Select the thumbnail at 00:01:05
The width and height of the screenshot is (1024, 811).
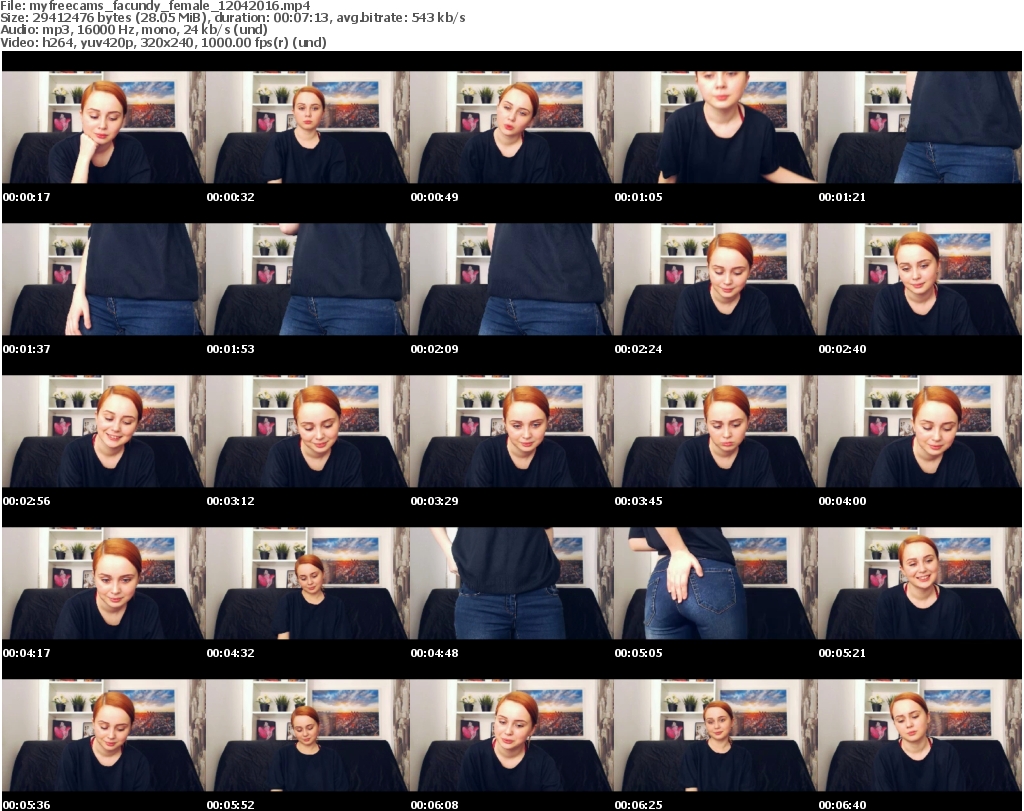coord(716,127)
